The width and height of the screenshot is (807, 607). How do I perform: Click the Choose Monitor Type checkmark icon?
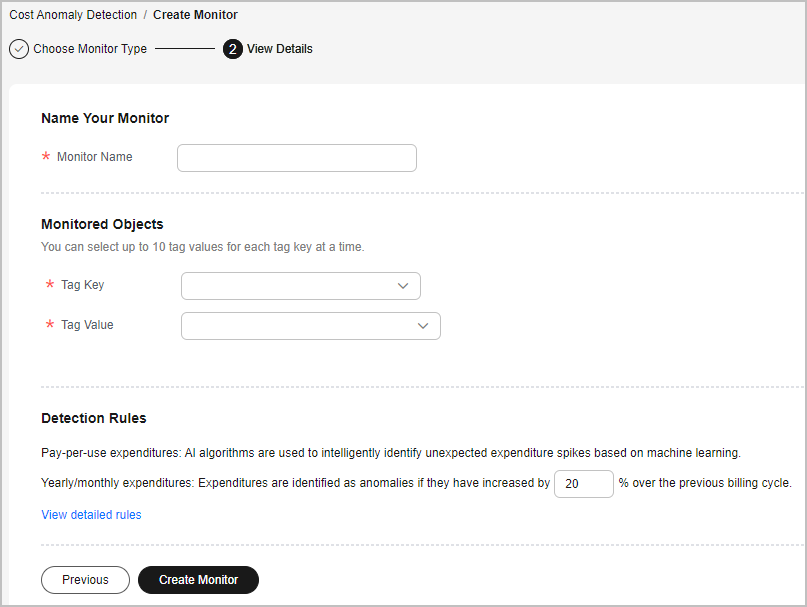coord(19,49)
